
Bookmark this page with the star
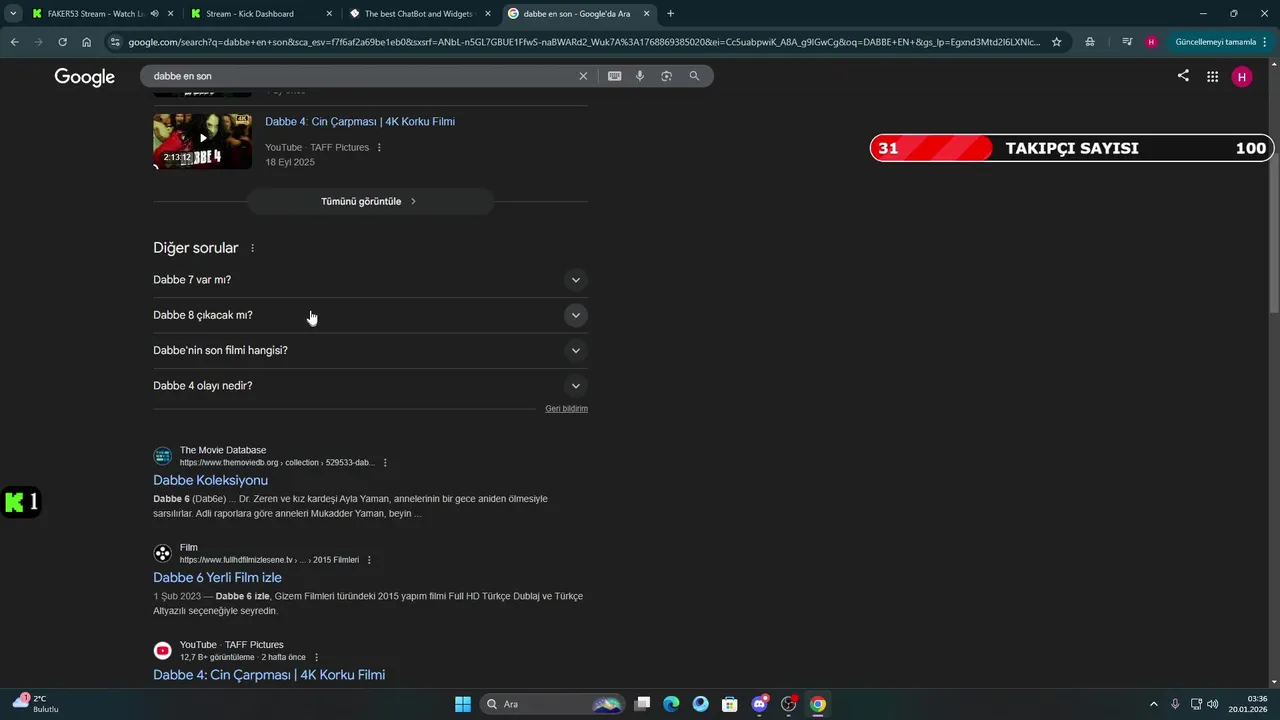click(1056, 42)
